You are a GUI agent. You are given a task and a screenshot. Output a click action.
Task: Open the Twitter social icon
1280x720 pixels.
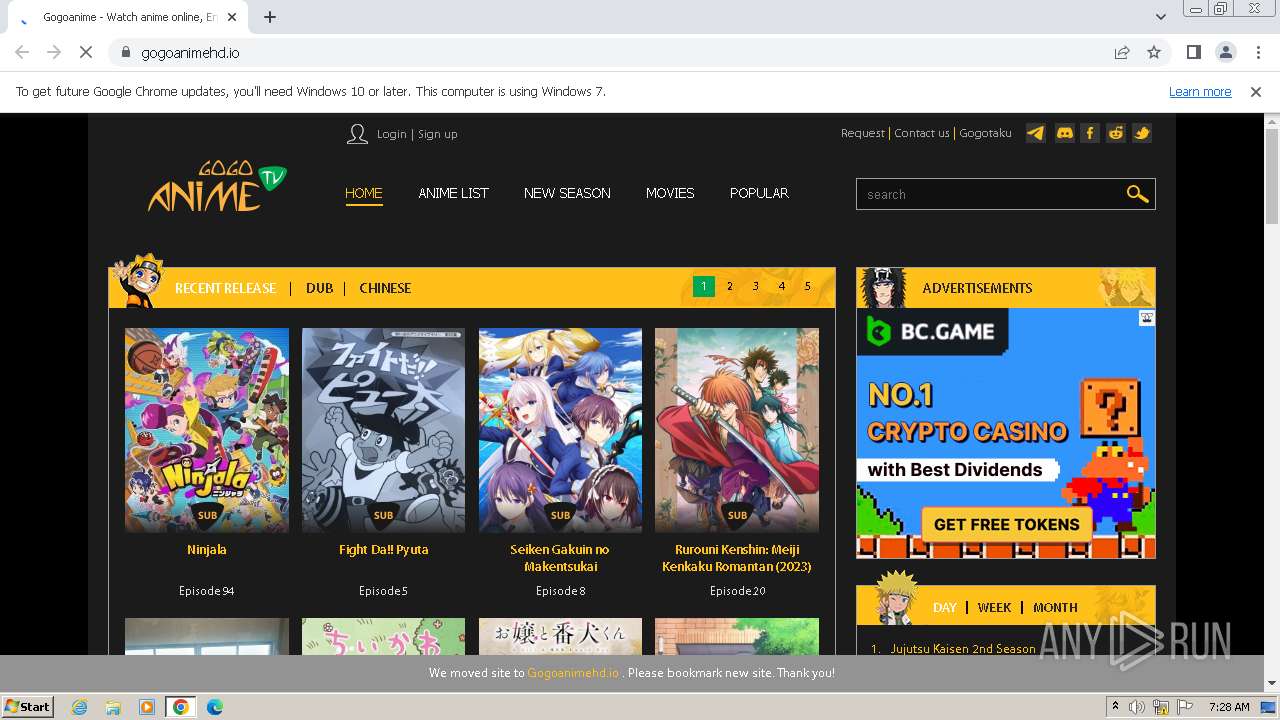[1142, 133]
